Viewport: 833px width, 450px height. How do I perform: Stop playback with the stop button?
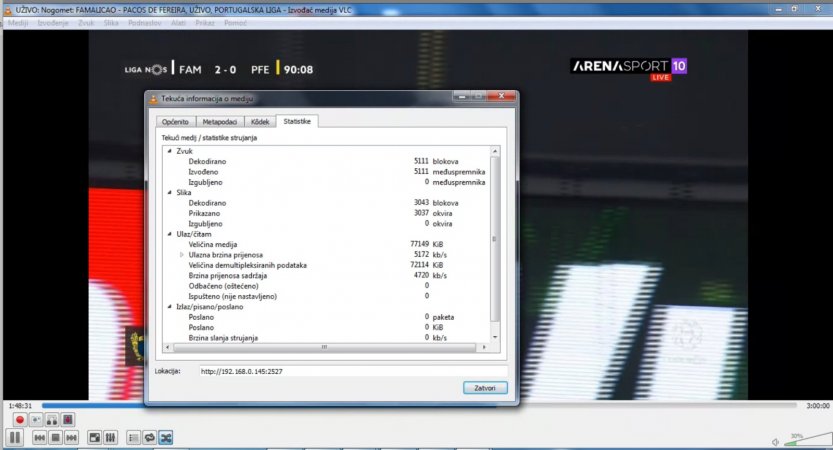point(55,438)
